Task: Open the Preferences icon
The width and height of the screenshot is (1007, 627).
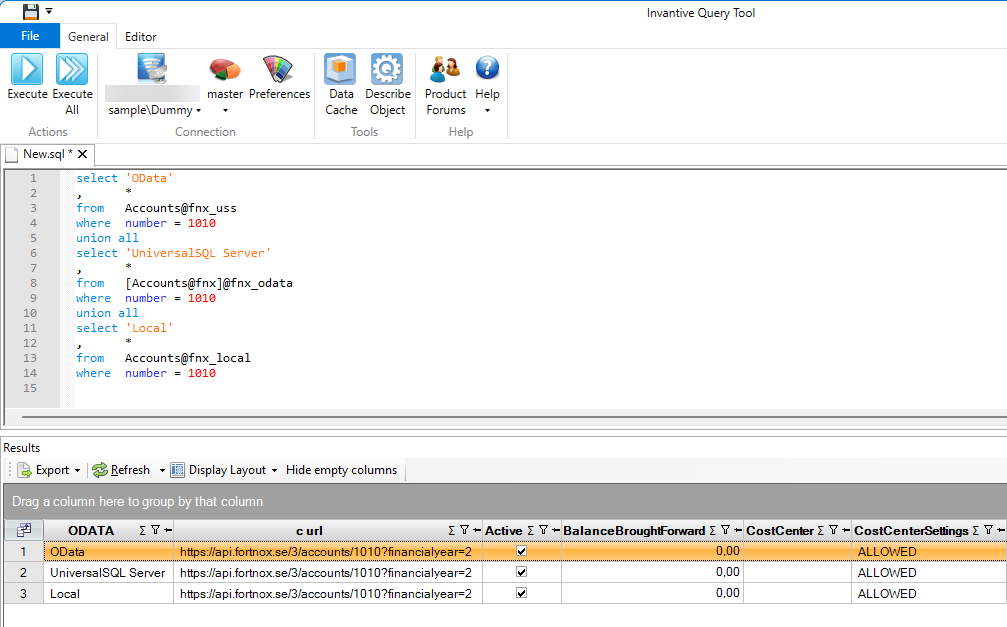Action: (x=279, y=69)
